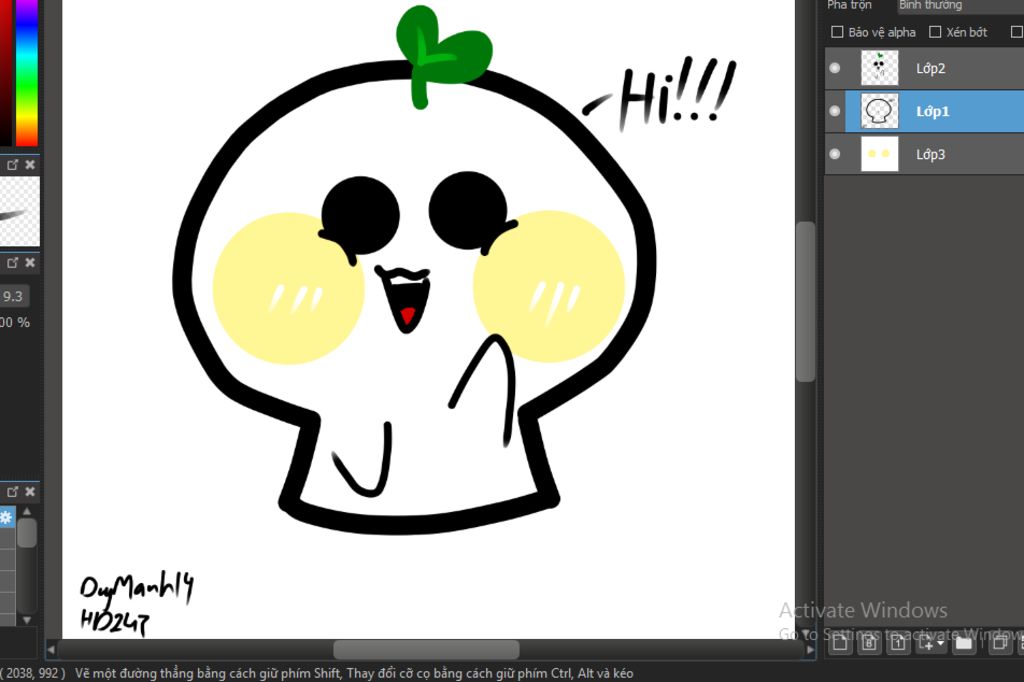Viewport: 1024px width, 682px height.
Task: Undock the brush preview panel
Action: pos(12,165)
